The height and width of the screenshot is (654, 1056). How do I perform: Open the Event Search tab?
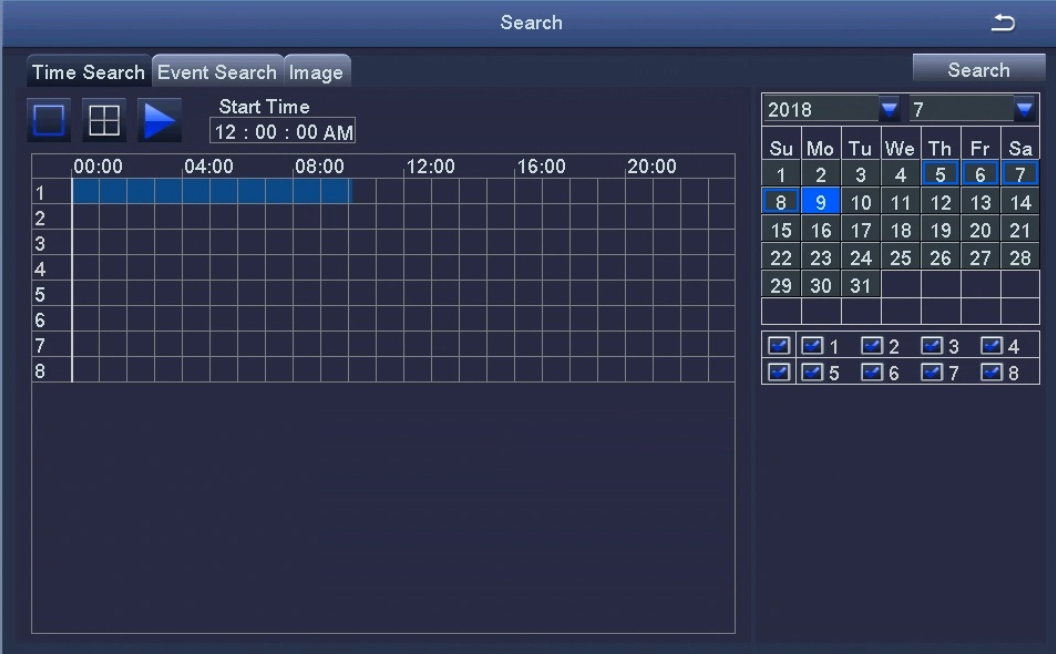(217, 71)
